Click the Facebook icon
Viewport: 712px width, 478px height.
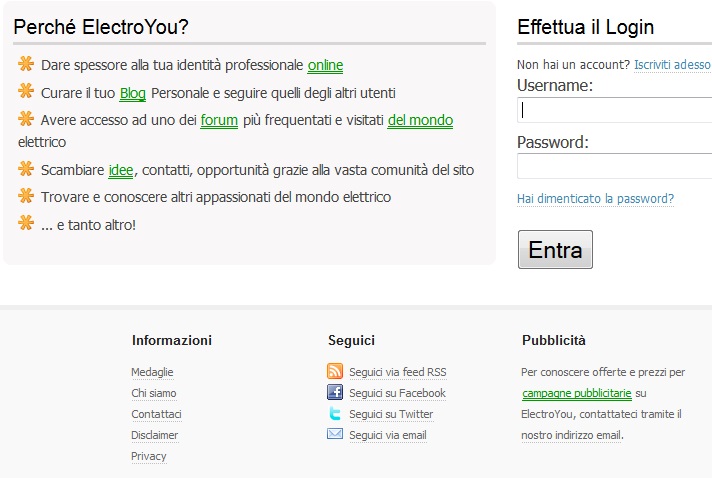pyautogui.click(x=335, y=393)
